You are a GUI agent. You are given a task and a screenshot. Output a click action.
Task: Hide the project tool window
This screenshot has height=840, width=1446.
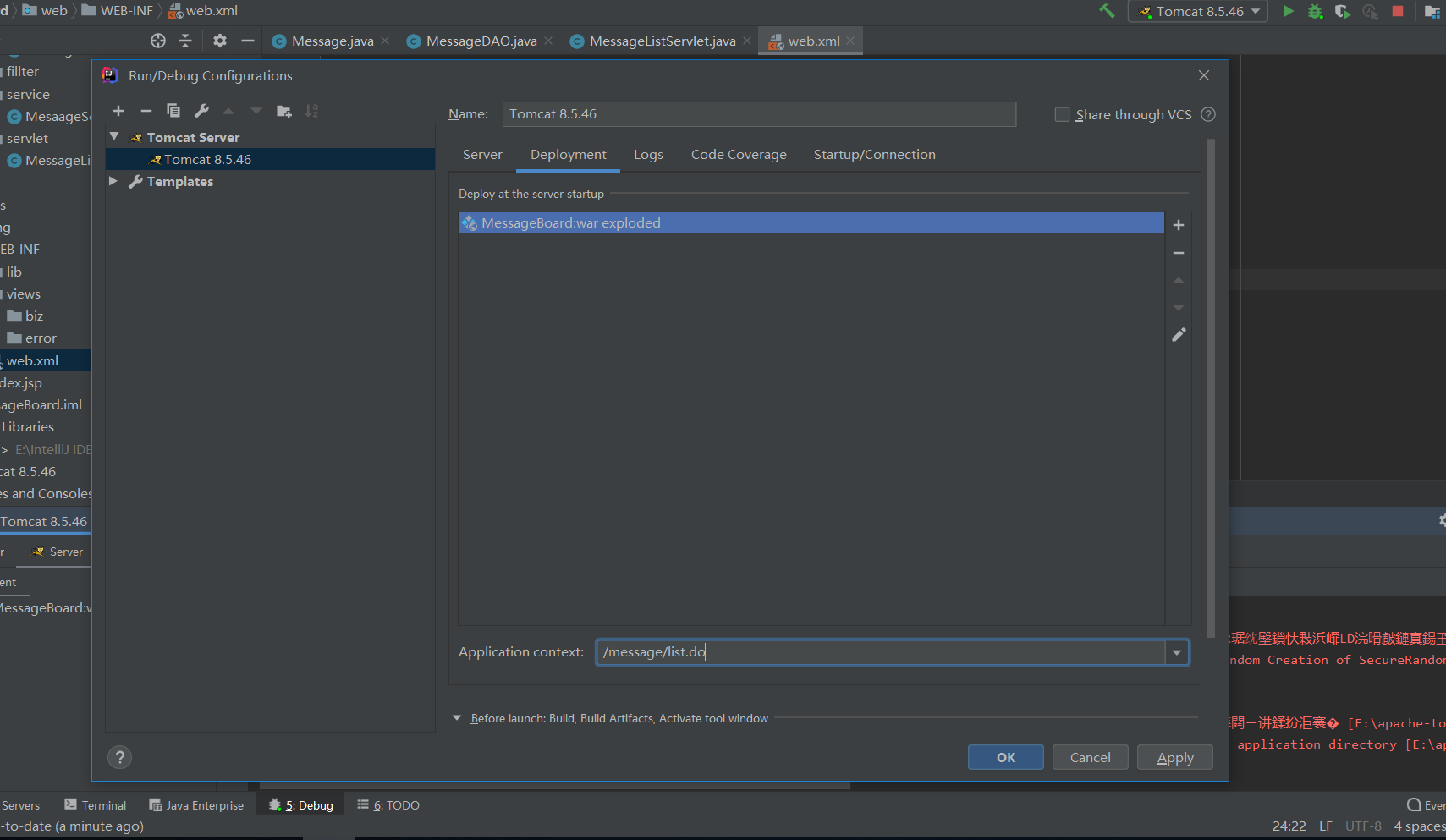pyautogui.click(x=247, y=41)
